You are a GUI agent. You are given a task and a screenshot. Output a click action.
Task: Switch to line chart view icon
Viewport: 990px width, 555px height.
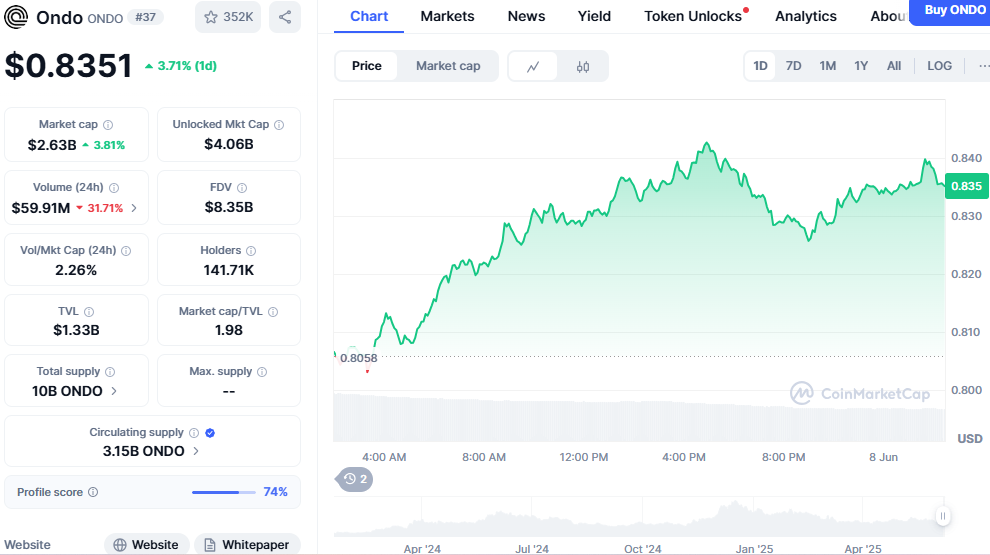tap(533, 66)
